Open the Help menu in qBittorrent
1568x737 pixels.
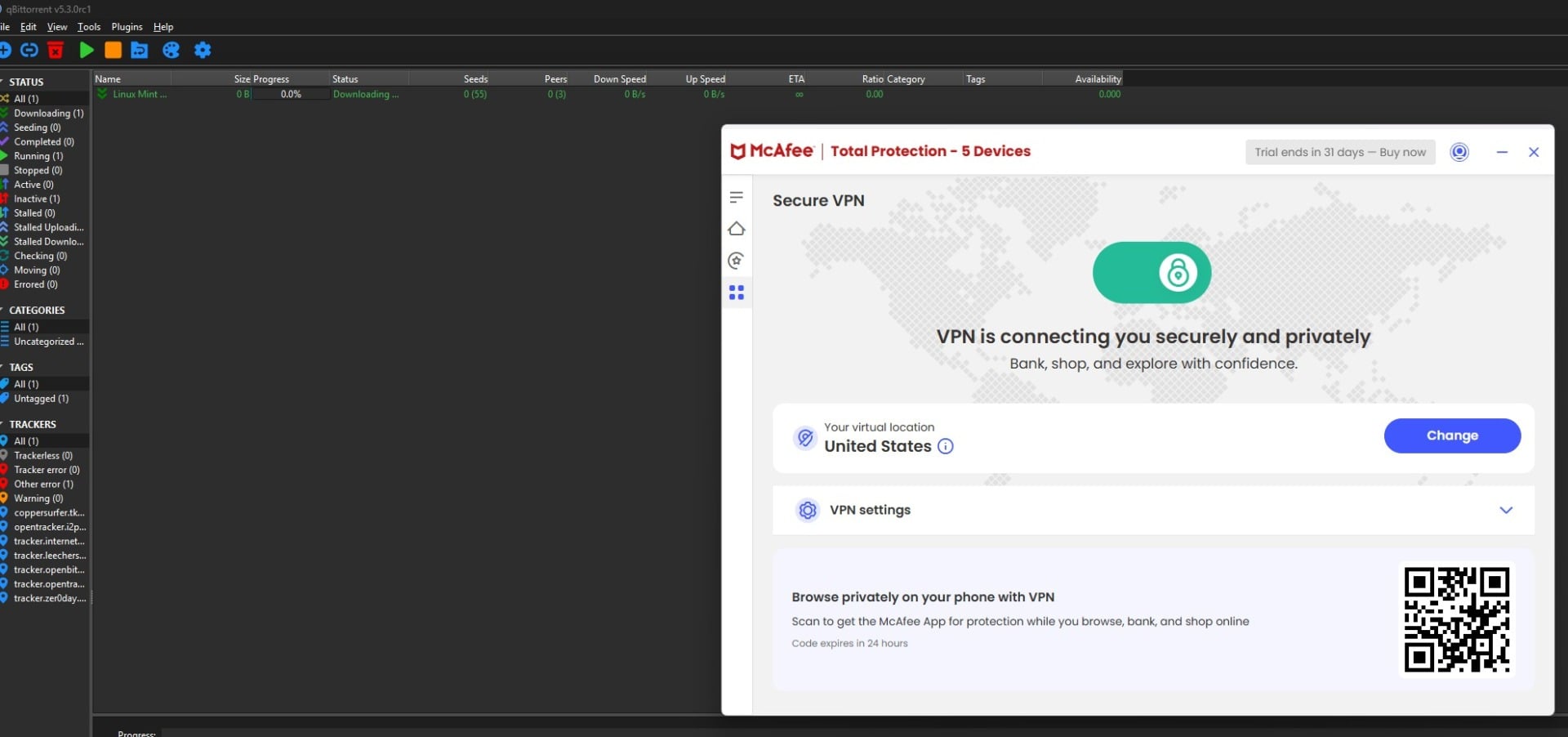(163, 27)
